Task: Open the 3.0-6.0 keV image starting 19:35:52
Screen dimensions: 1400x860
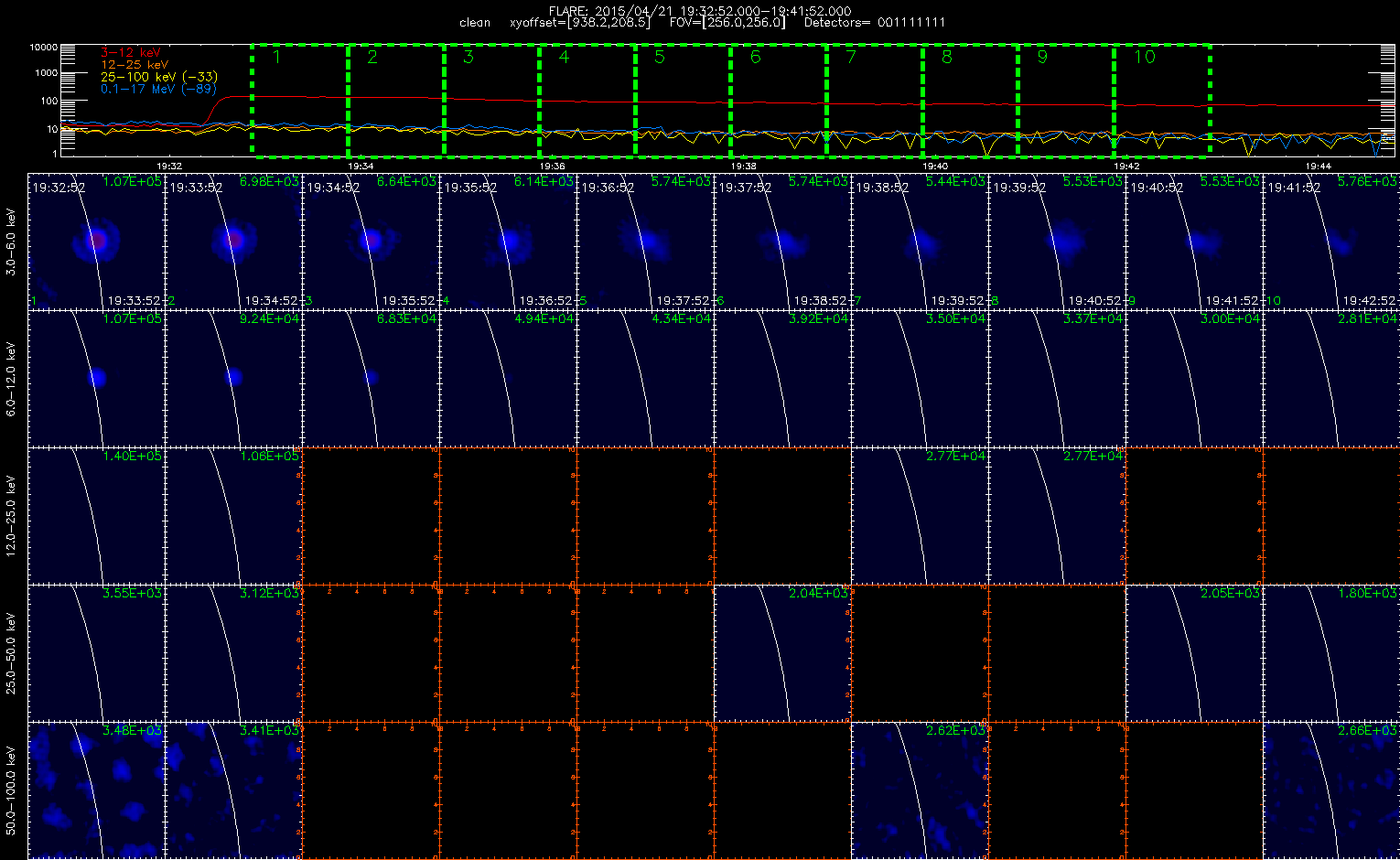Action: click(x=508, y=241)
